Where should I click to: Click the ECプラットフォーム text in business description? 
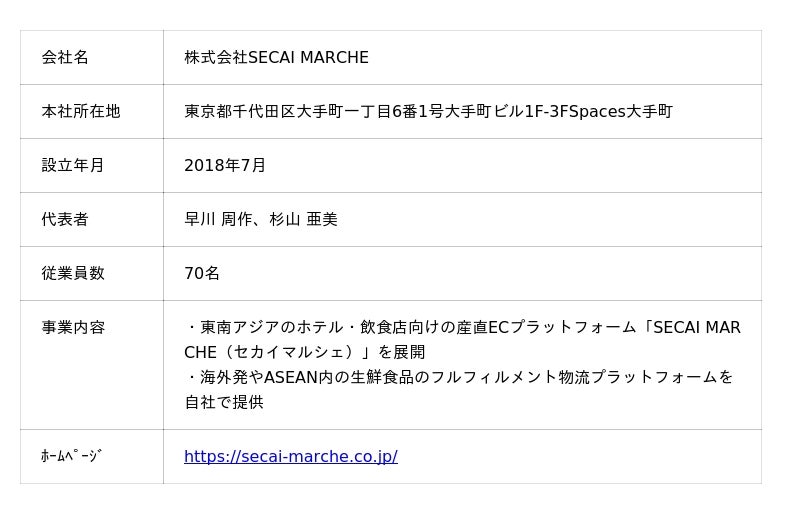pos(560,328)
